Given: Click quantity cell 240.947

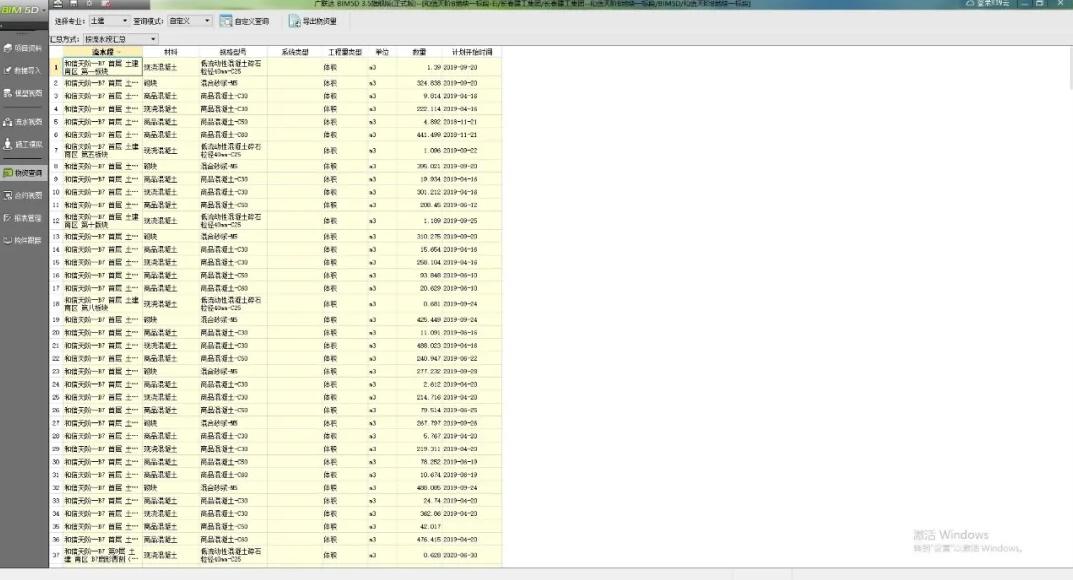Looking at the screenshot, I should coord(419,358).
